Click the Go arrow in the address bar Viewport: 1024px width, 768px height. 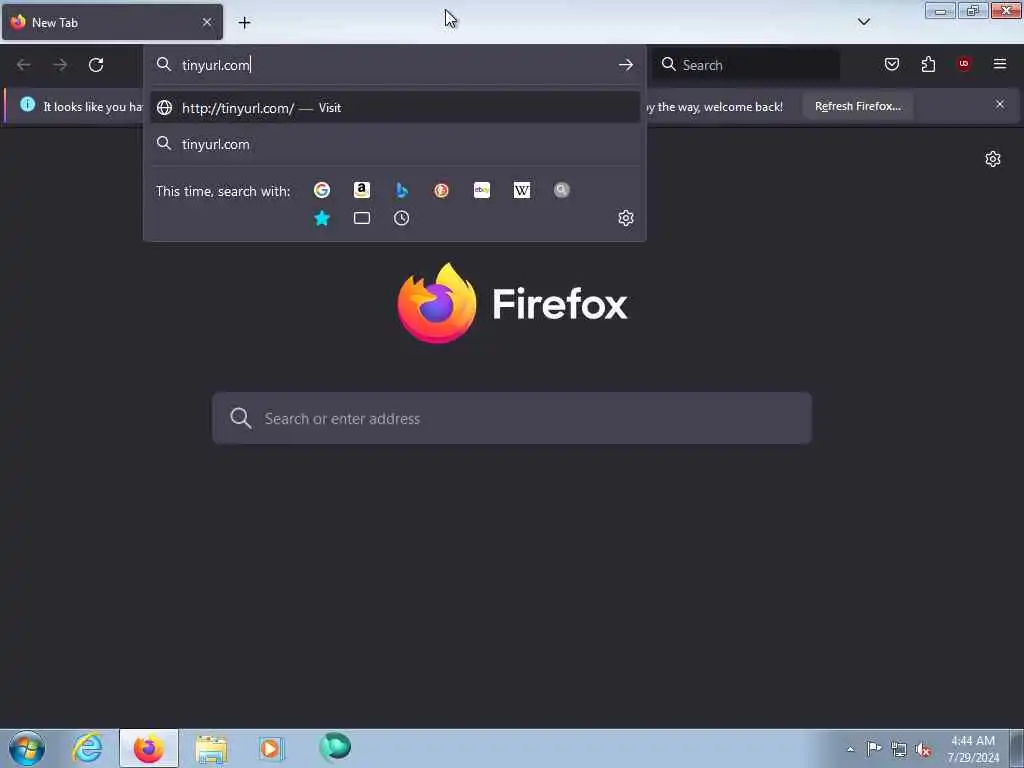coord(626,65)
